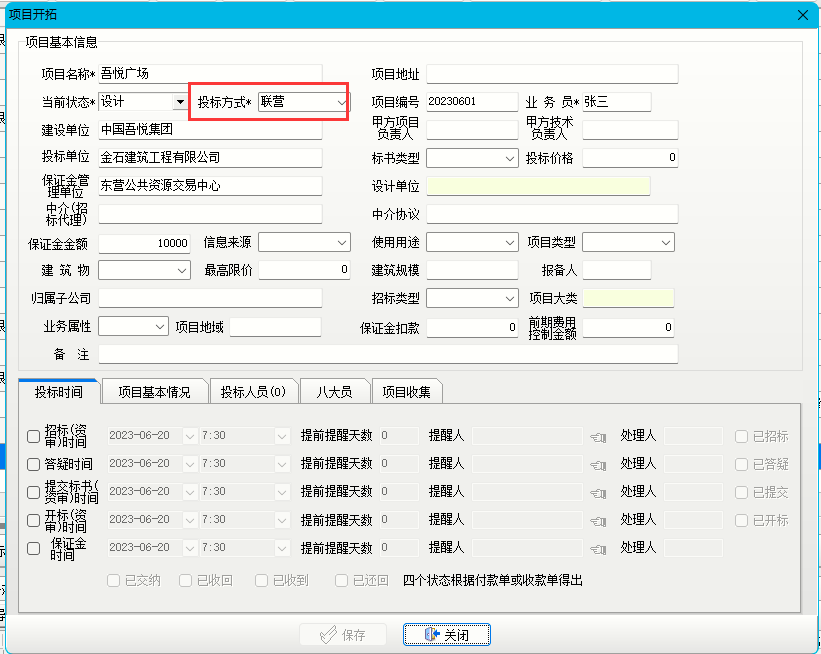This screenshot has height=654, width=821.
Task: Focus the 备注 text field
Action: [x=388, y=354]
